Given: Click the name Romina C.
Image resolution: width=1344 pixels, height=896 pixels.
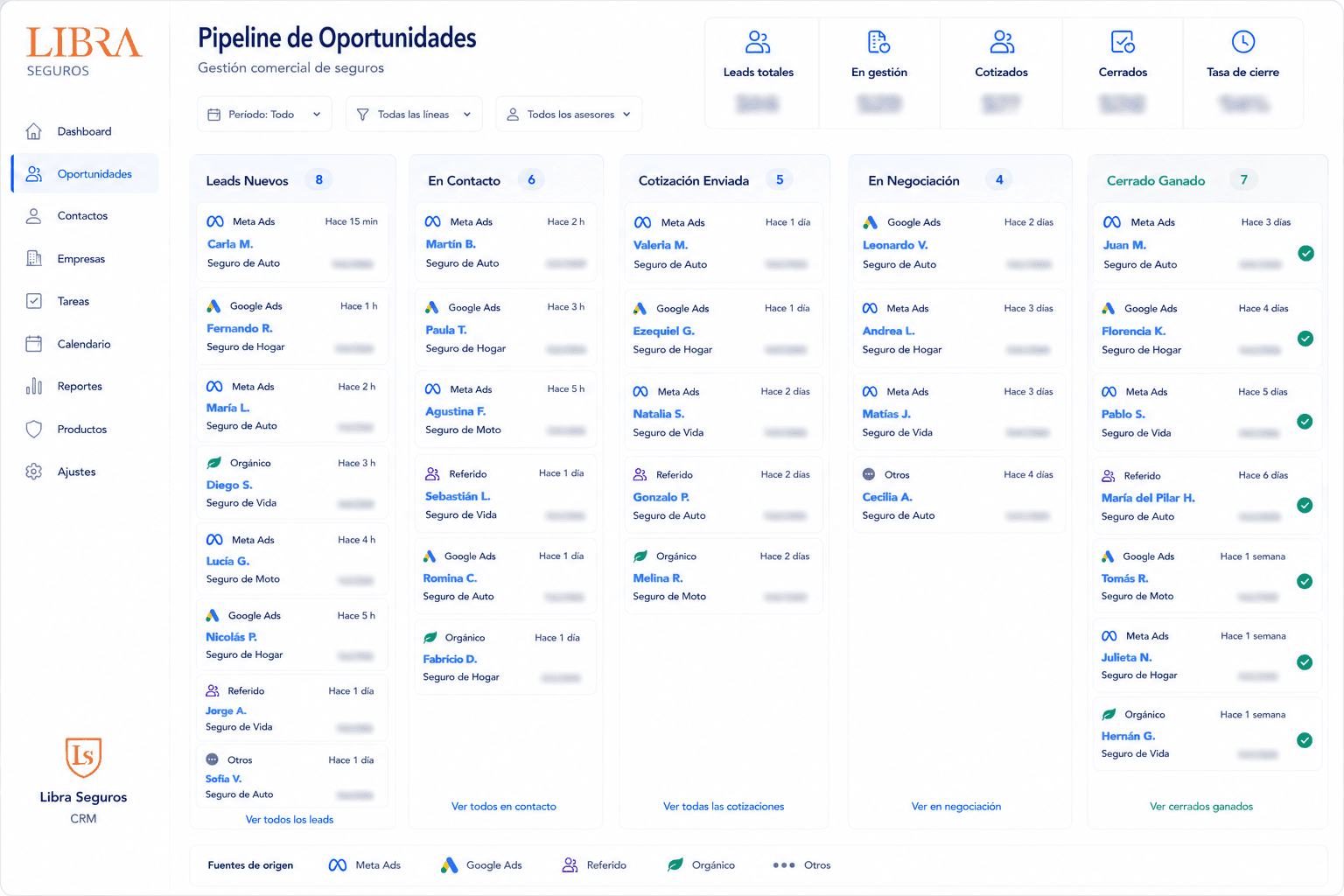Looking at the screenshot, I should [x=450, y=578].
